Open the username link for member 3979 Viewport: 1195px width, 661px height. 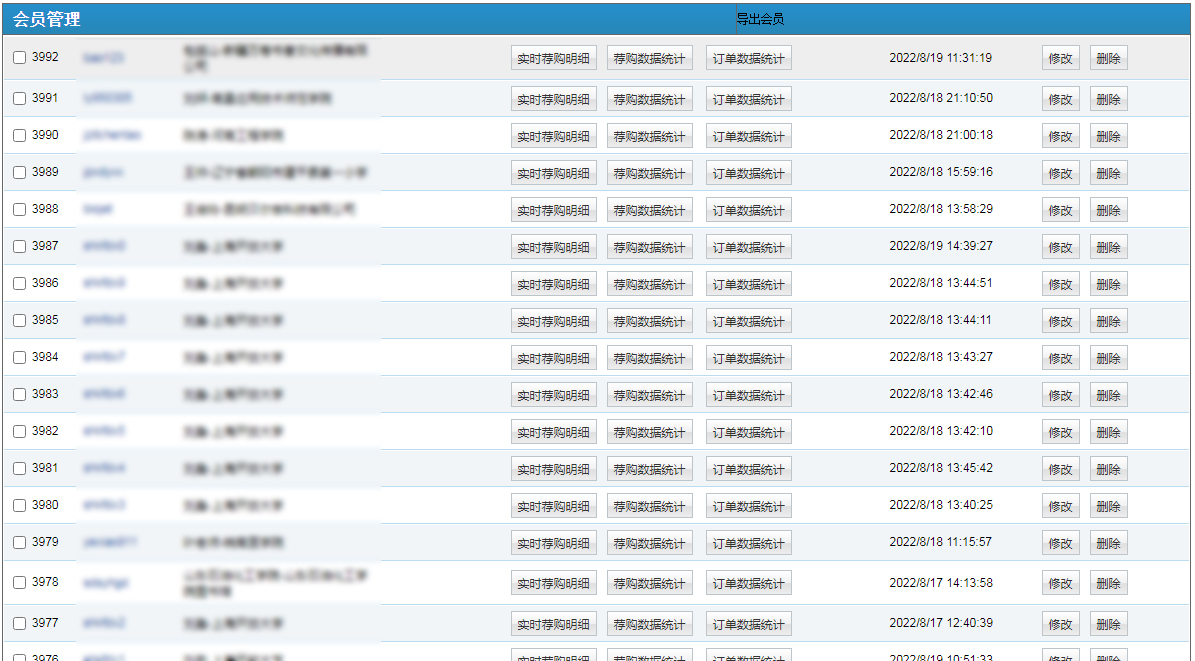click(x=109, y=543)
